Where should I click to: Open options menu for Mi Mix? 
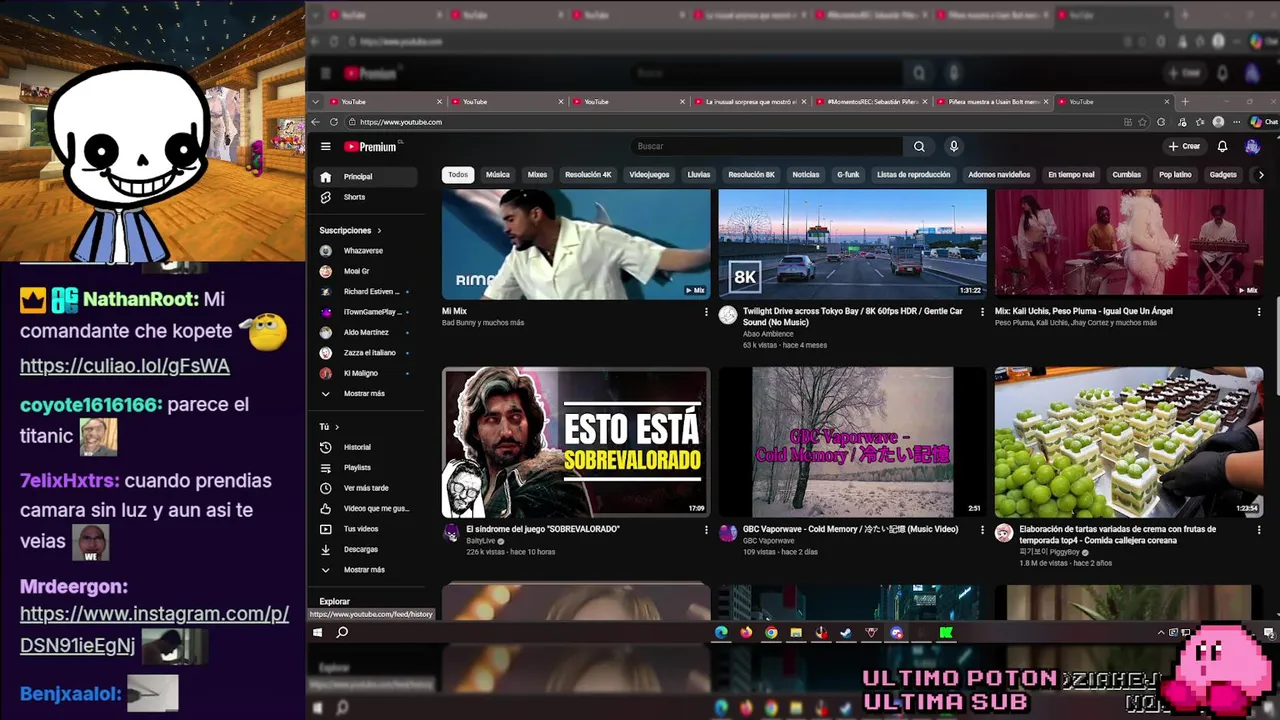pos(706,311)
